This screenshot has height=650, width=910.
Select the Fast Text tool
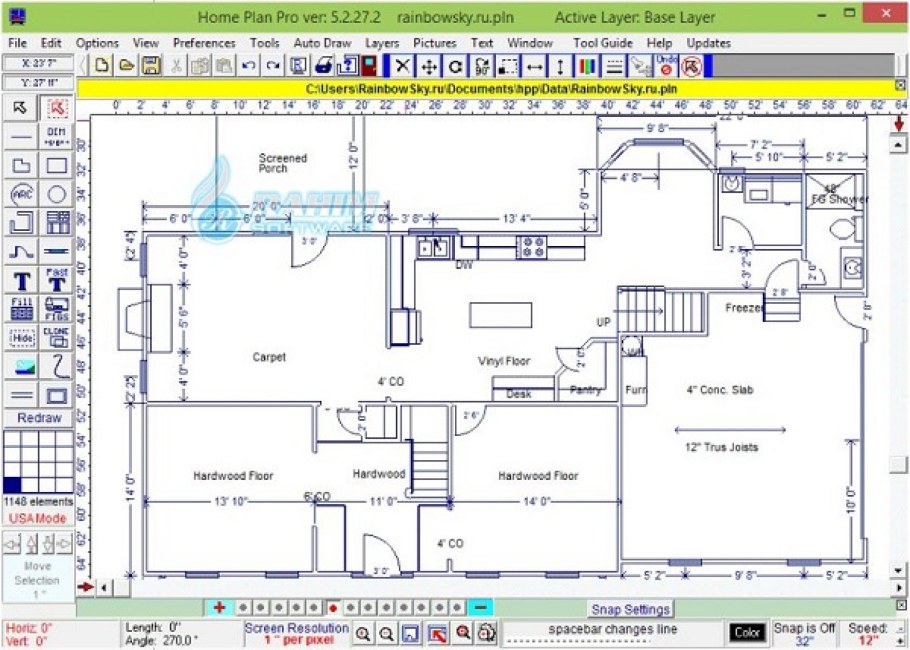[57, 278]
